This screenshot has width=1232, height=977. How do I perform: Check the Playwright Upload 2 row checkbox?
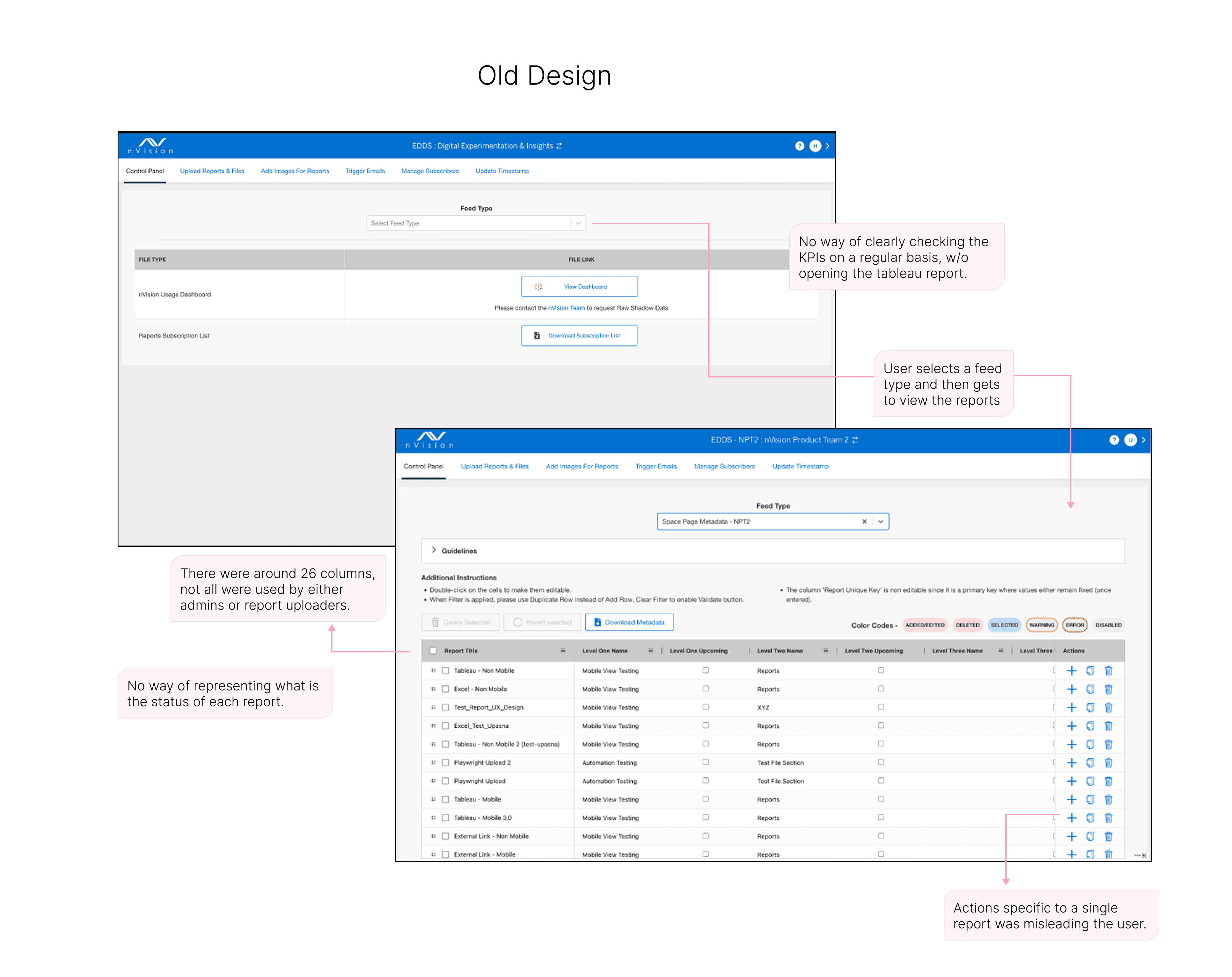click(x=445, y=763)
